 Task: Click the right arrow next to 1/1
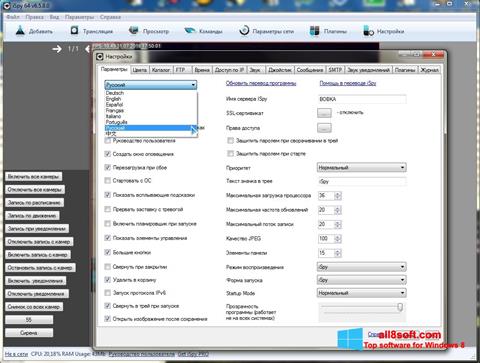[x=57, y=49]
